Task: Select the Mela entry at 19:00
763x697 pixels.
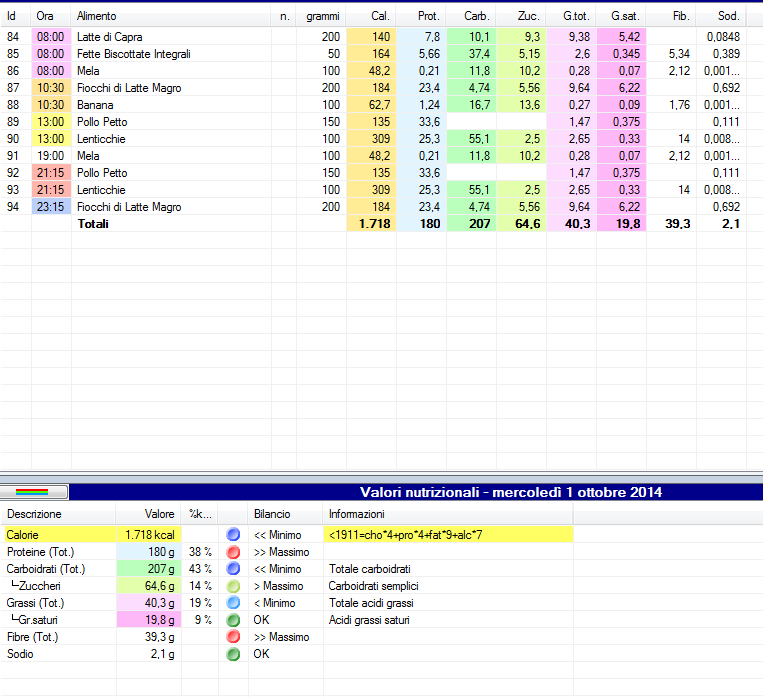Action: tap(88, 156)
